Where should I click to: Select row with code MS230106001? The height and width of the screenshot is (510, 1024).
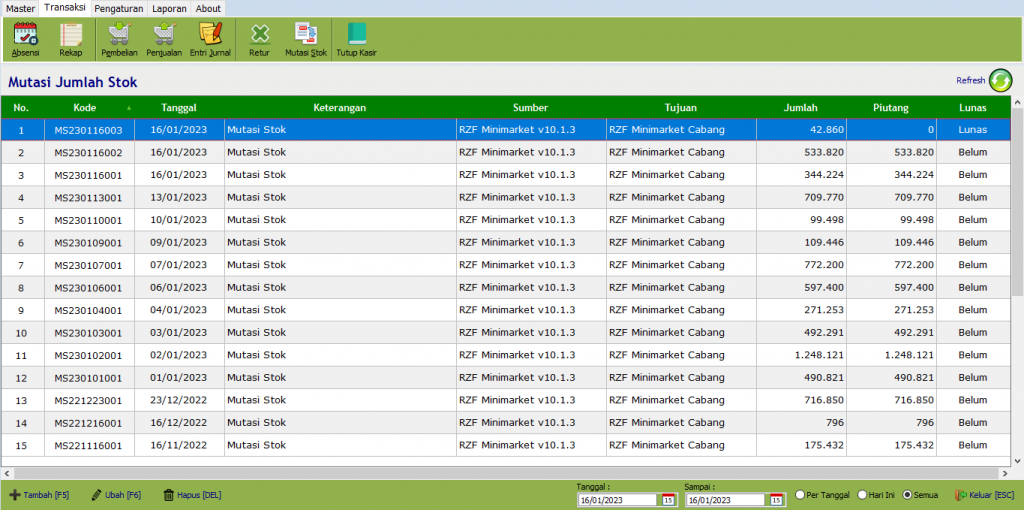[x=505, y=287]
